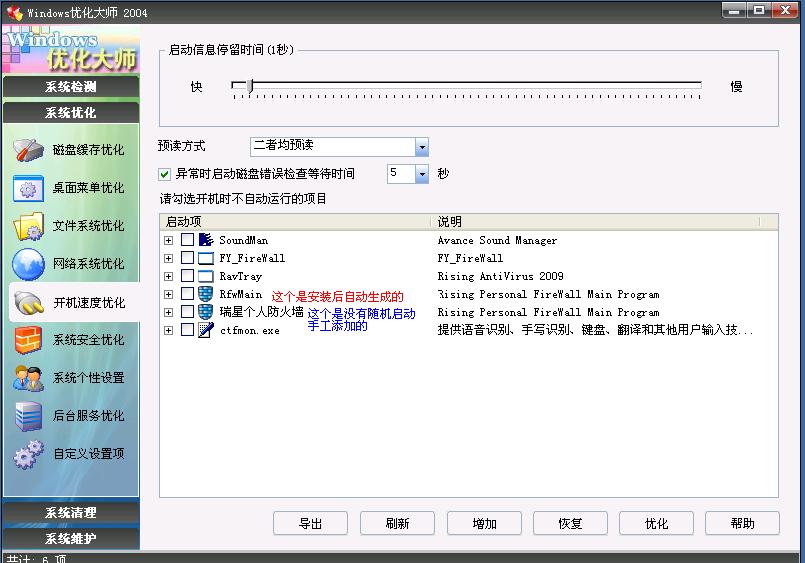Click the 恢复 button

570,523
